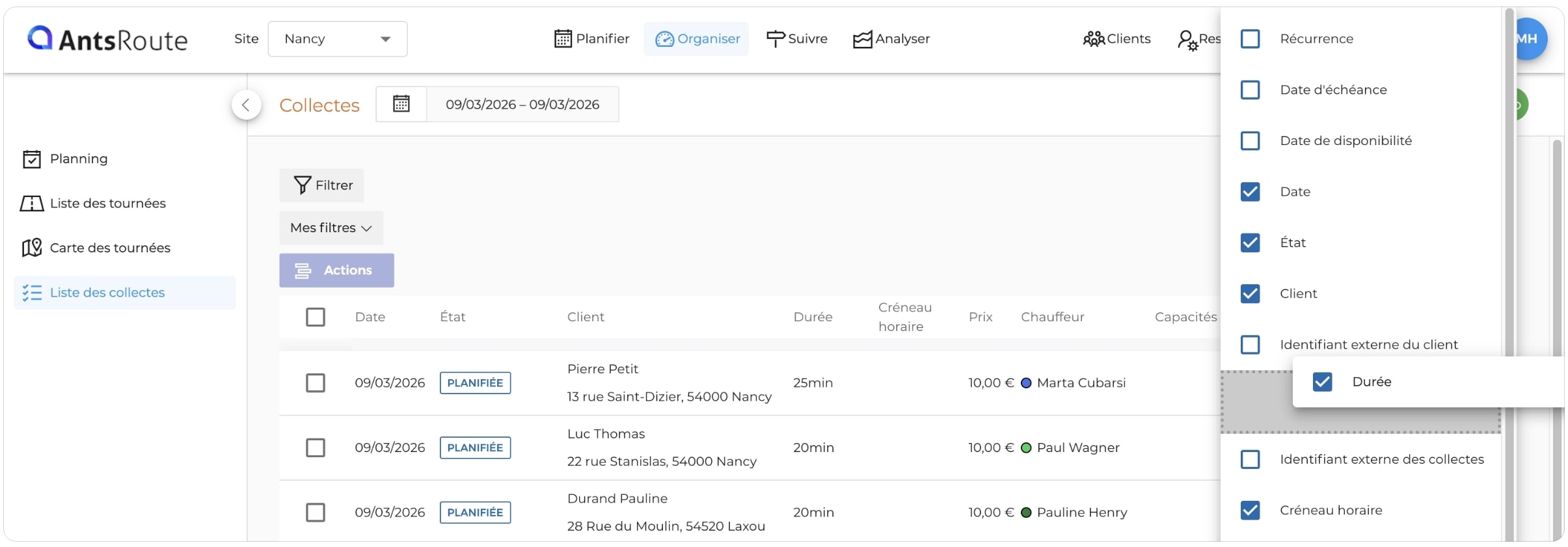Open the Planifier calendar icon
The image size is (1568, 547).
pyautogui.click(x=563, y=39)
